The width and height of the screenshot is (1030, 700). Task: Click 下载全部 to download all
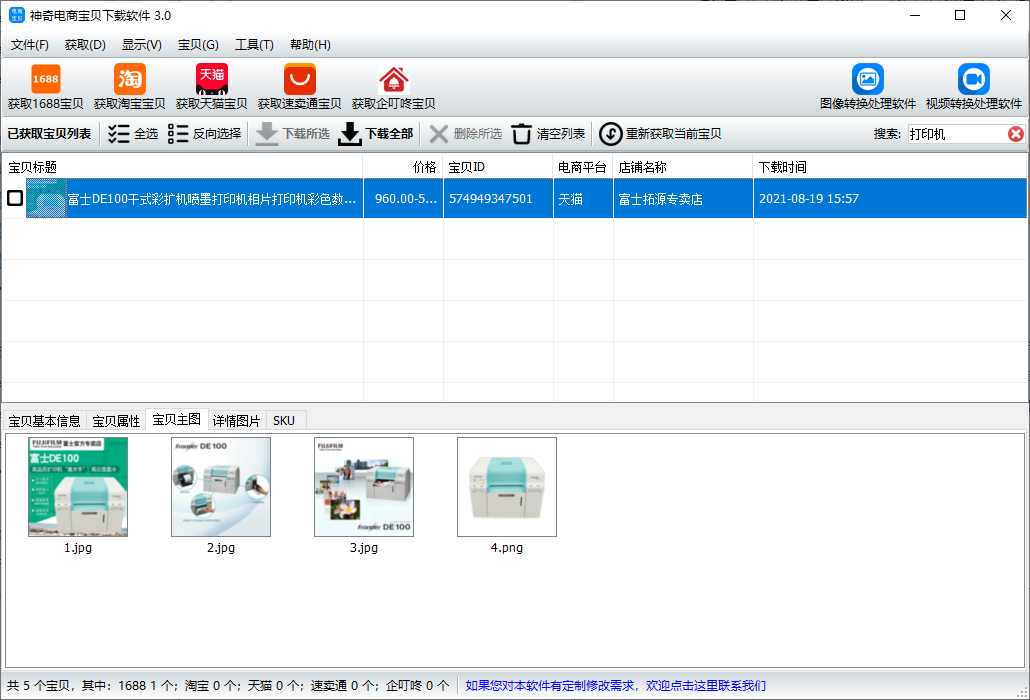tap(376, 134)
